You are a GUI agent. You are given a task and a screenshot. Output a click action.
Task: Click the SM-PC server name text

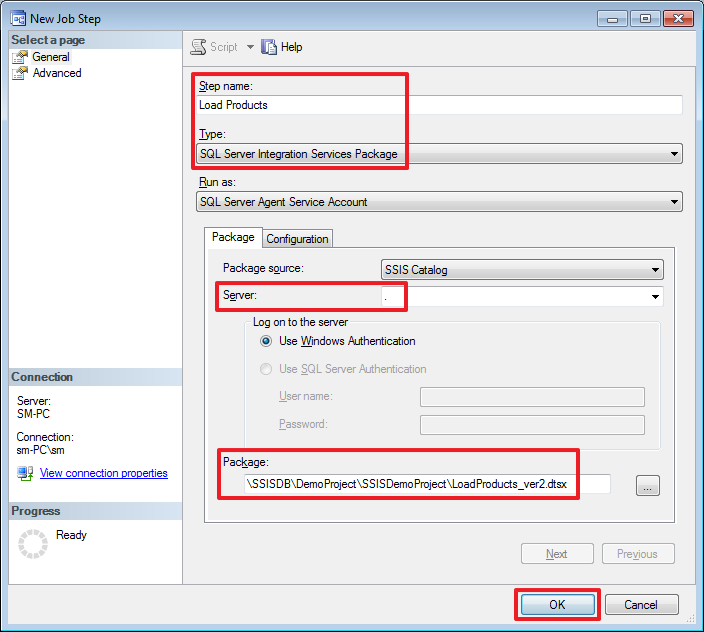point(33,414)
